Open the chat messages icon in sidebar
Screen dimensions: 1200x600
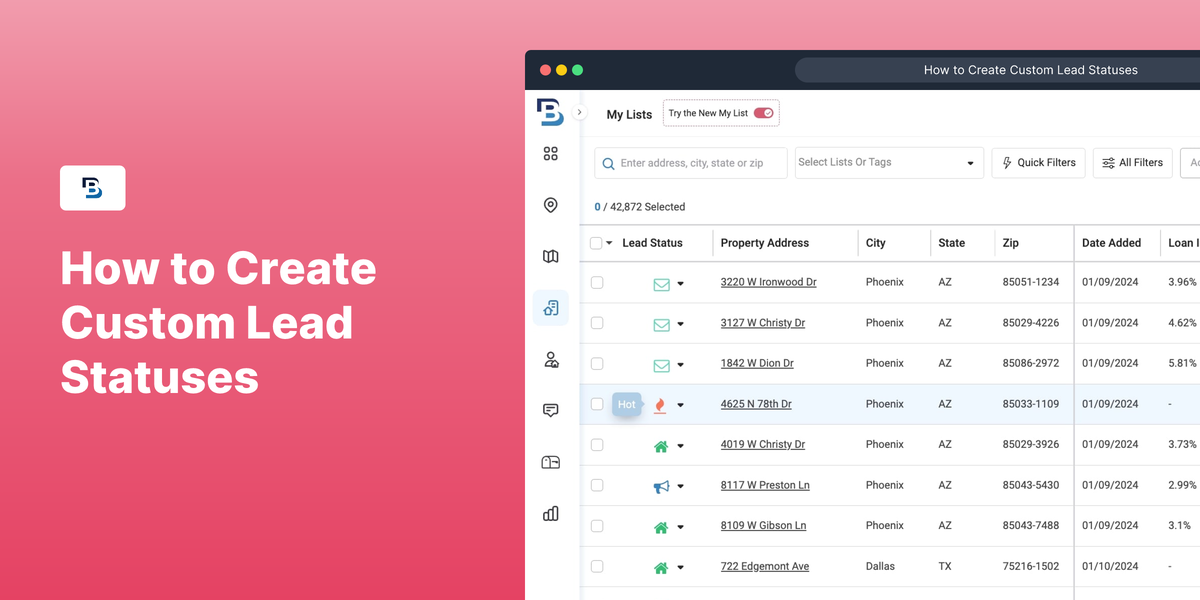point(550,410)
